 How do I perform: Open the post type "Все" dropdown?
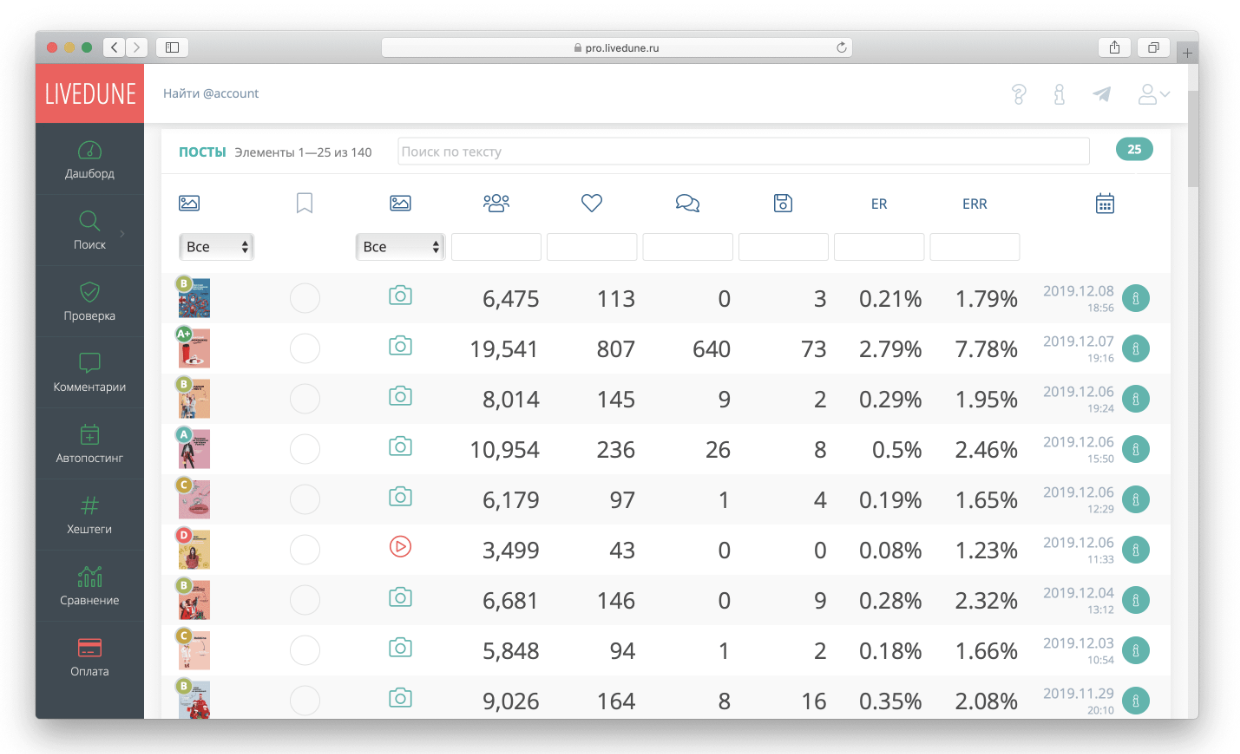click(x=400, y=247)
